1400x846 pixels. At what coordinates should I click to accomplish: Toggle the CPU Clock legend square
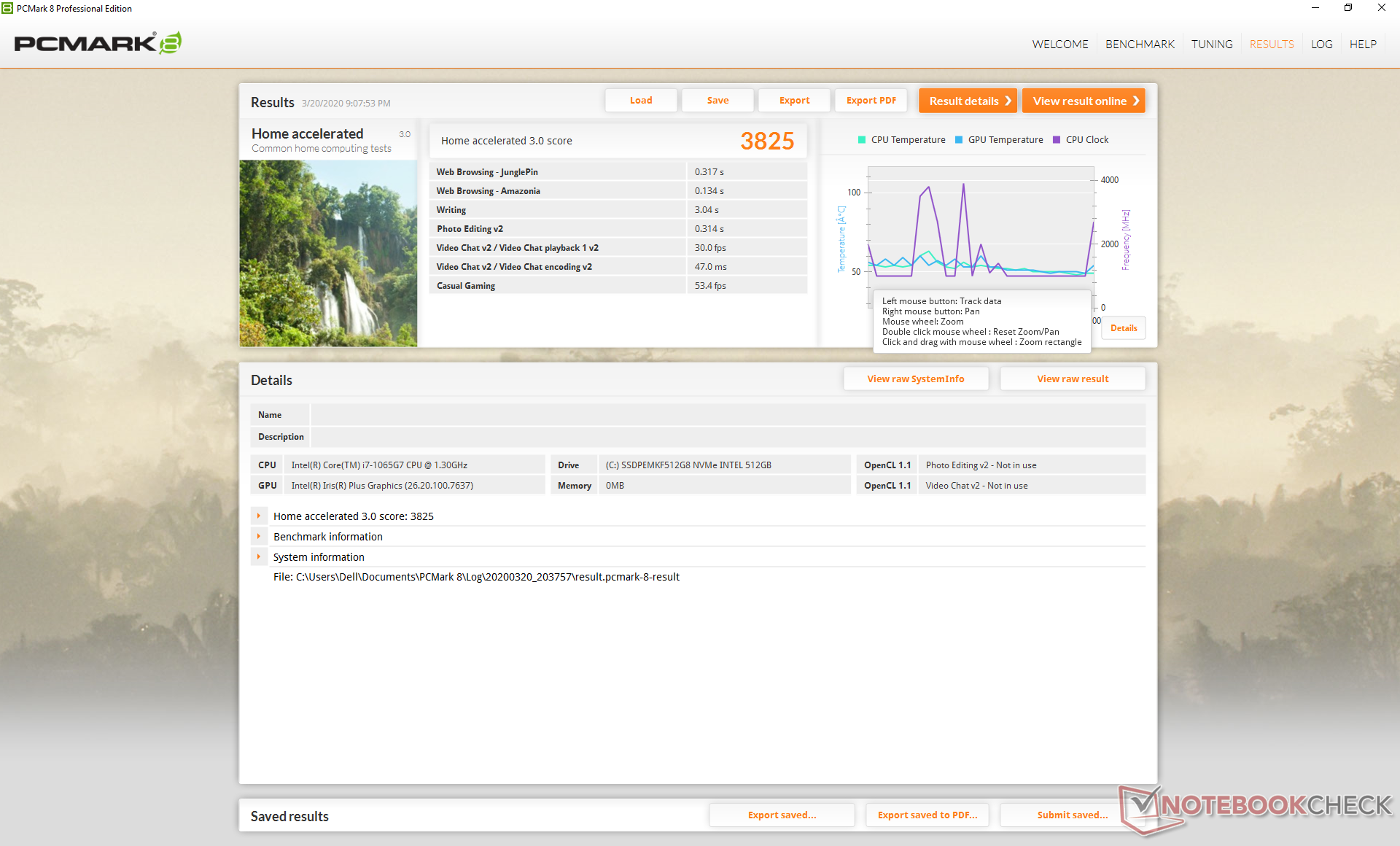pos(1057,140)
